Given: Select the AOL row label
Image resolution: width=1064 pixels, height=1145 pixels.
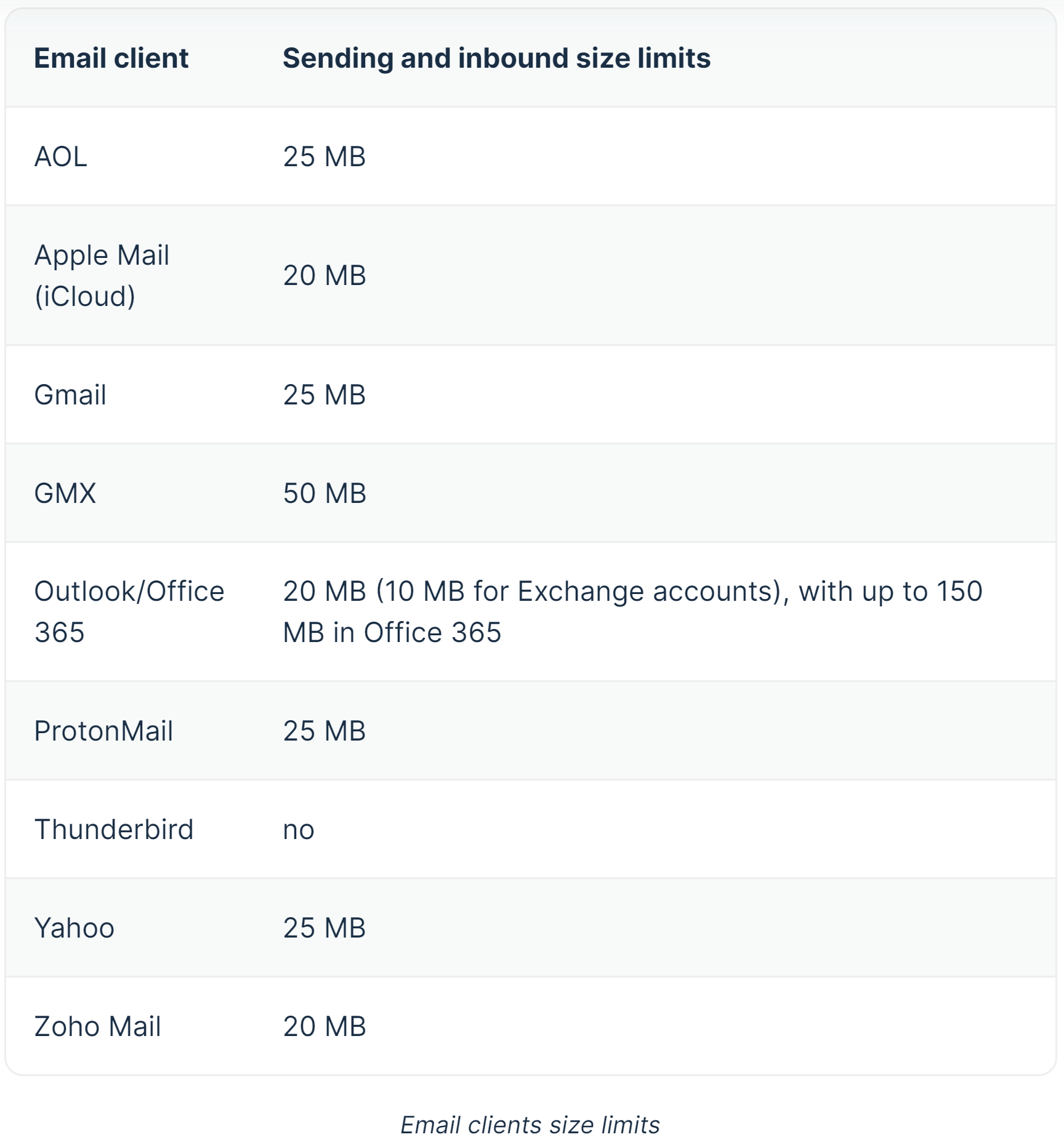Looking at the screenshot, I should click(60, 156).
